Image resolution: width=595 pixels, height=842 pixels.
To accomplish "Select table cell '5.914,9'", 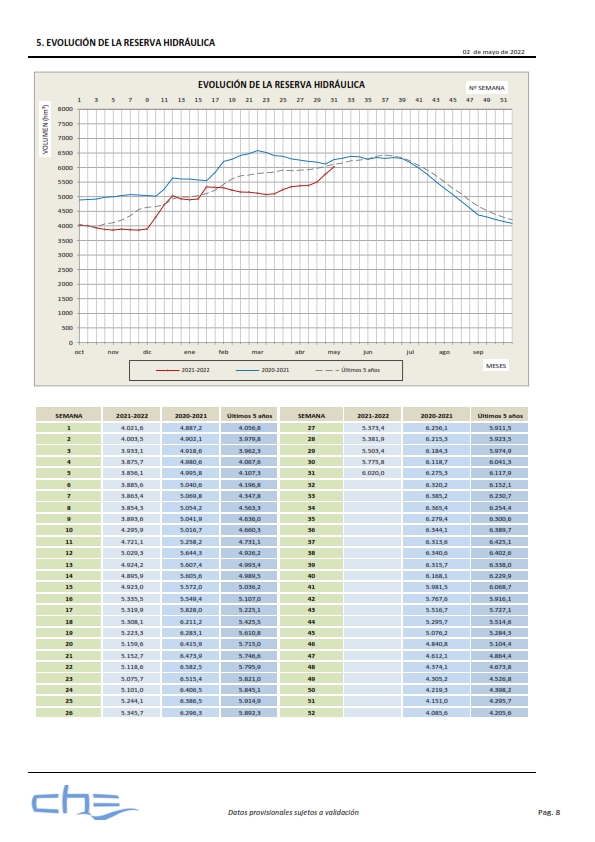I will [x=250, y=701].
